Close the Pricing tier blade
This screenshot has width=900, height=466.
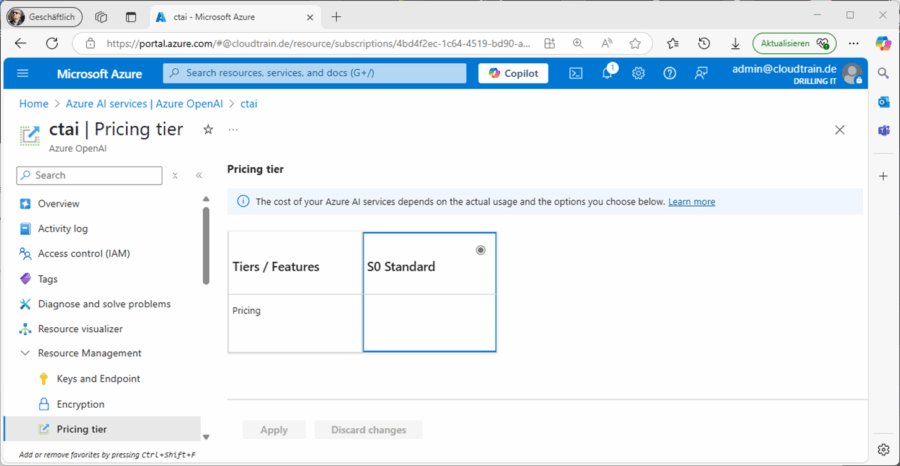(x=840, y=130)
